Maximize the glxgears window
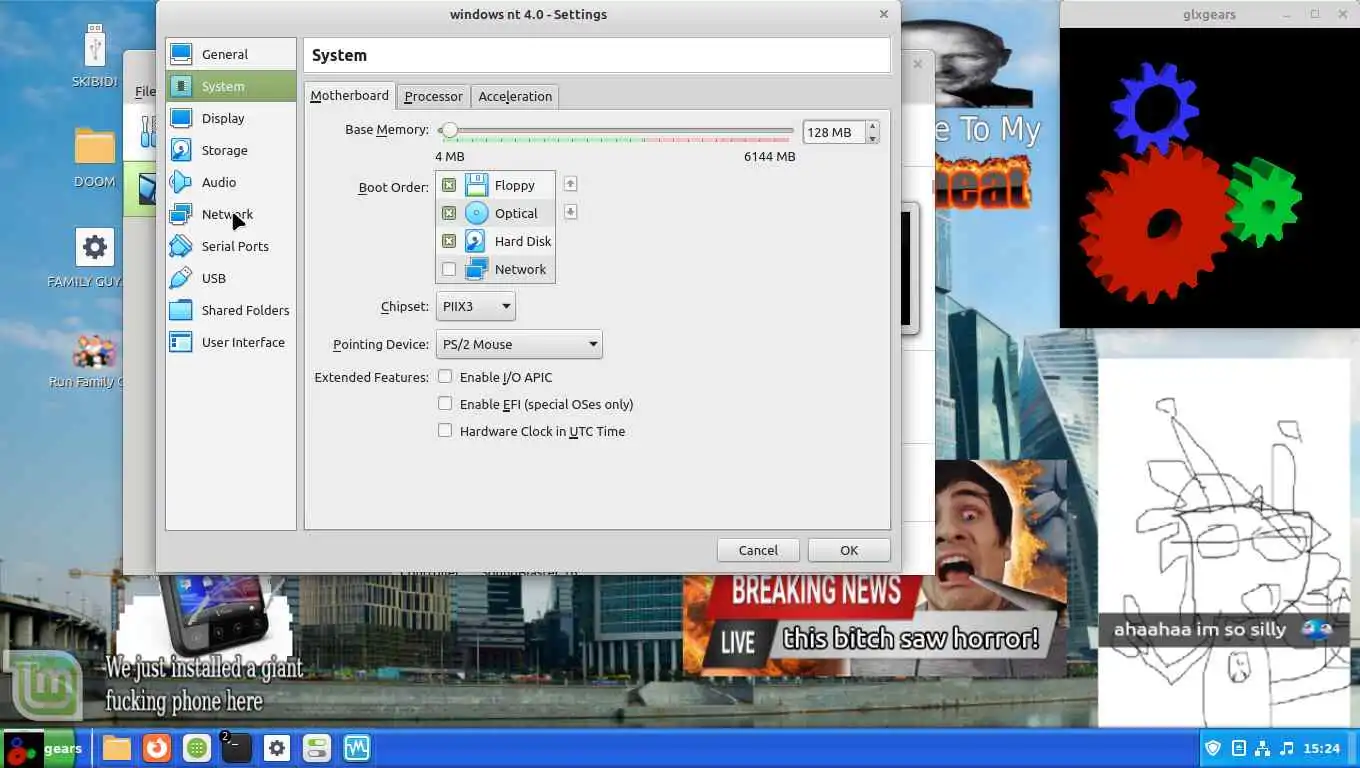The height and width of the screenshot is (768, 1360). tap(1314, 14)
